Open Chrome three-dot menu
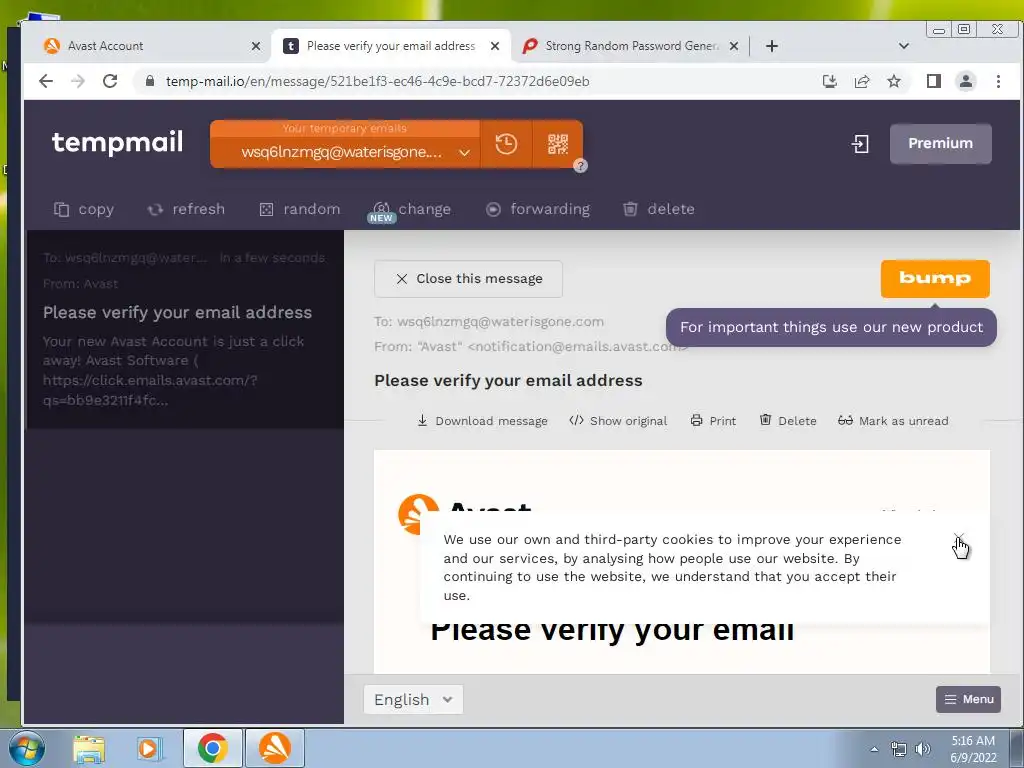This screenshot has width=1024, height=768. click(x=998, y=81)
